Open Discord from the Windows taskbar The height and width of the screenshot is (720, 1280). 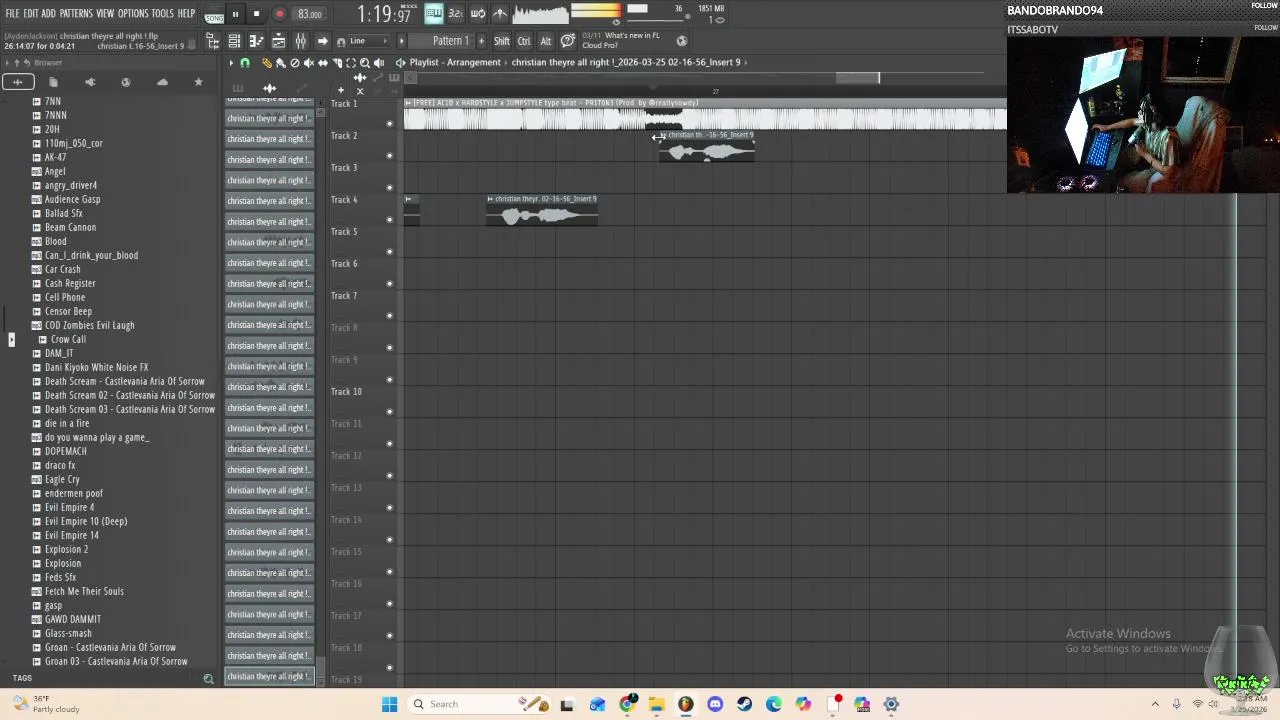tap(715, 704)
